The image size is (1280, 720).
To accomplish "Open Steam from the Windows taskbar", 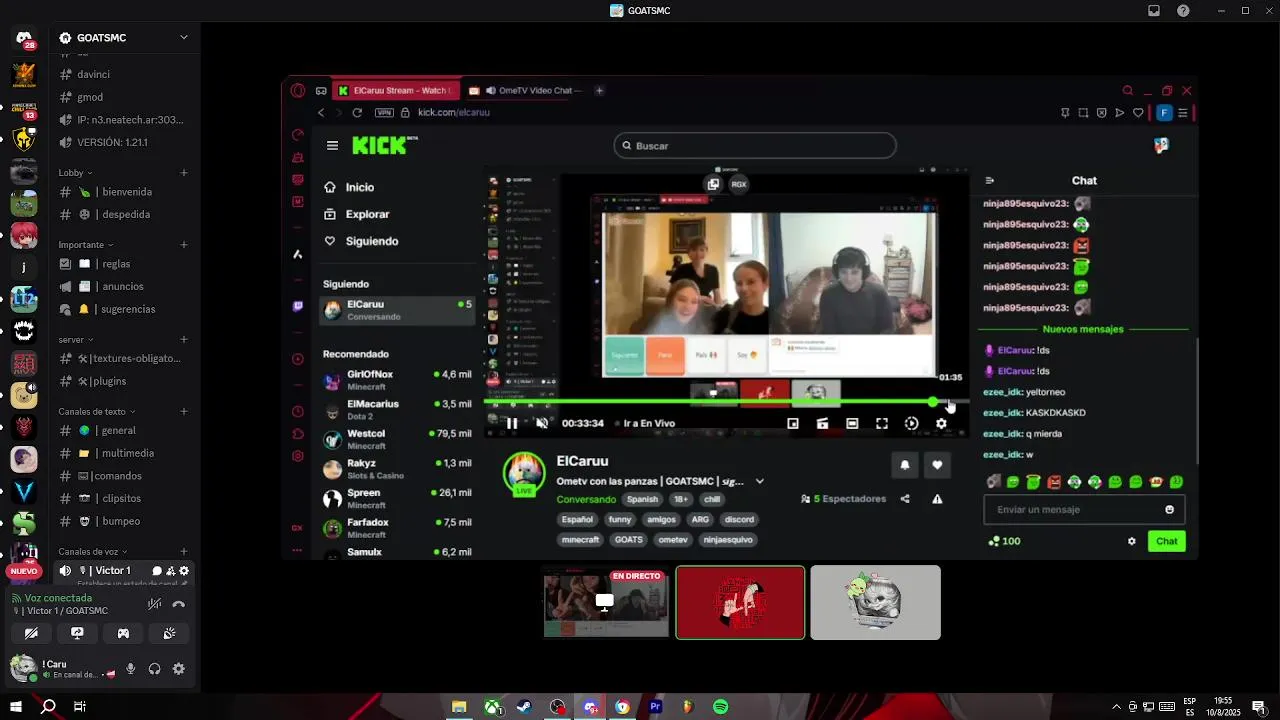I will click(x=524, y=707).
